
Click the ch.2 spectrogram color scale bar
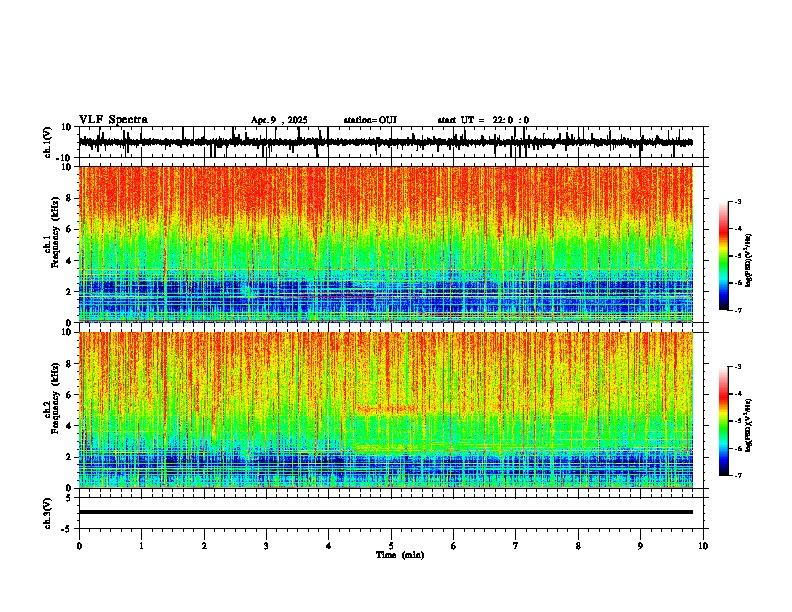[x=723, y=421]
